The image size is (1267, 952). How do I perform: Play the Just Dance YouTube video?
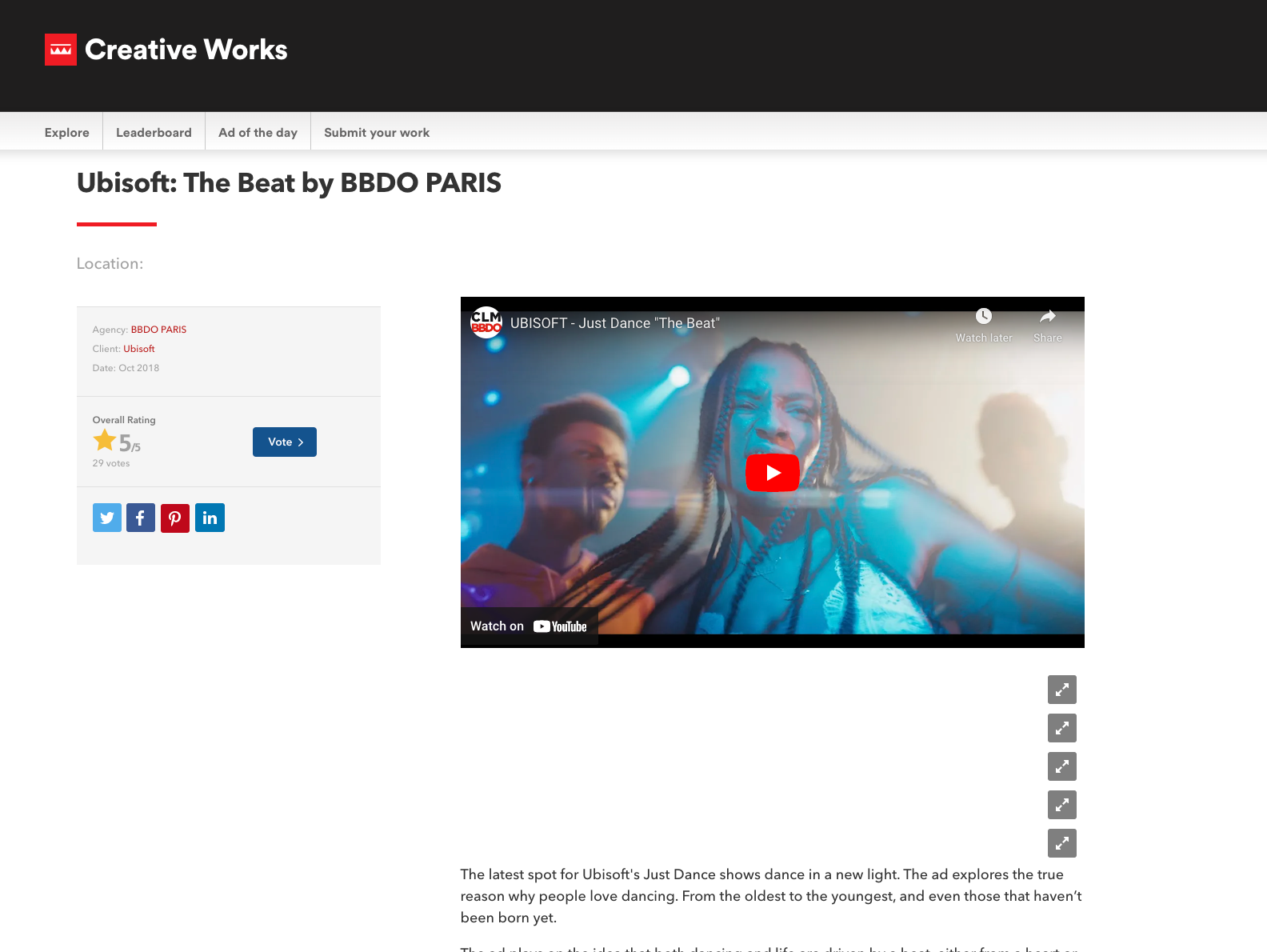(x=773, y=473)
